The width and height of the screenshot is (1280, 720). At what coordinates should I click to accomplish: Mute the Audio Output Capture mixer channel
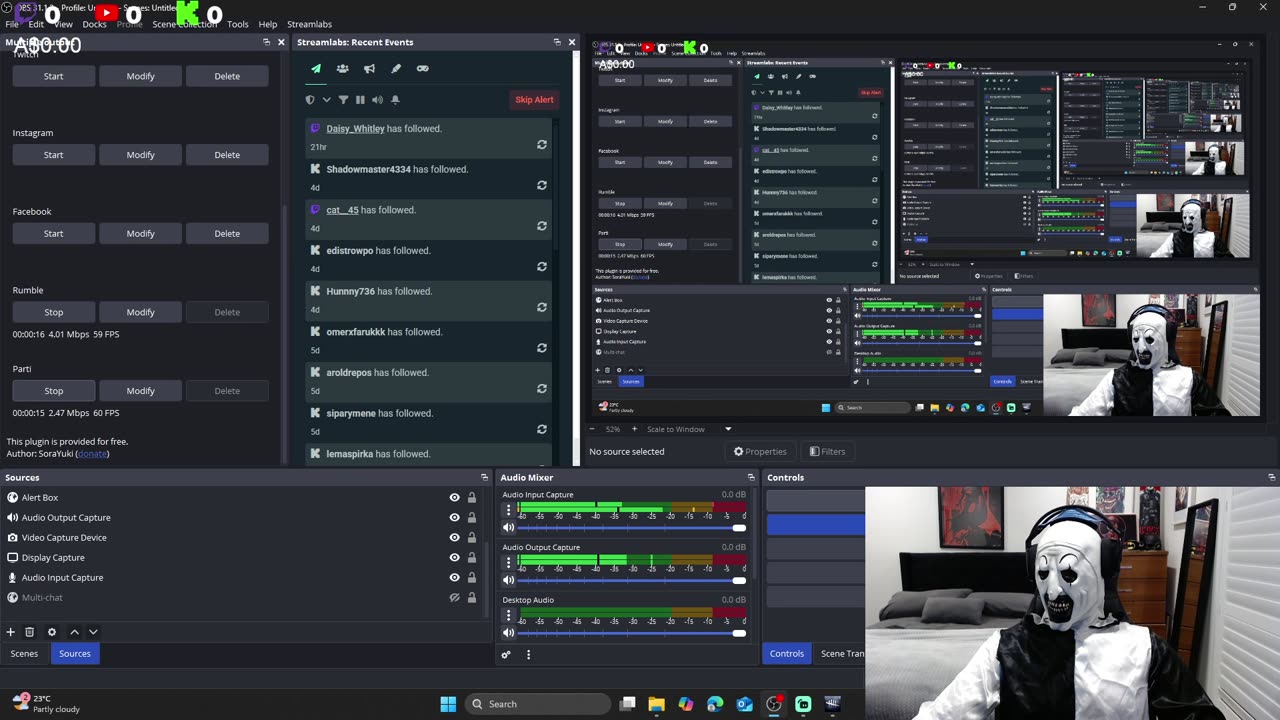508,580
